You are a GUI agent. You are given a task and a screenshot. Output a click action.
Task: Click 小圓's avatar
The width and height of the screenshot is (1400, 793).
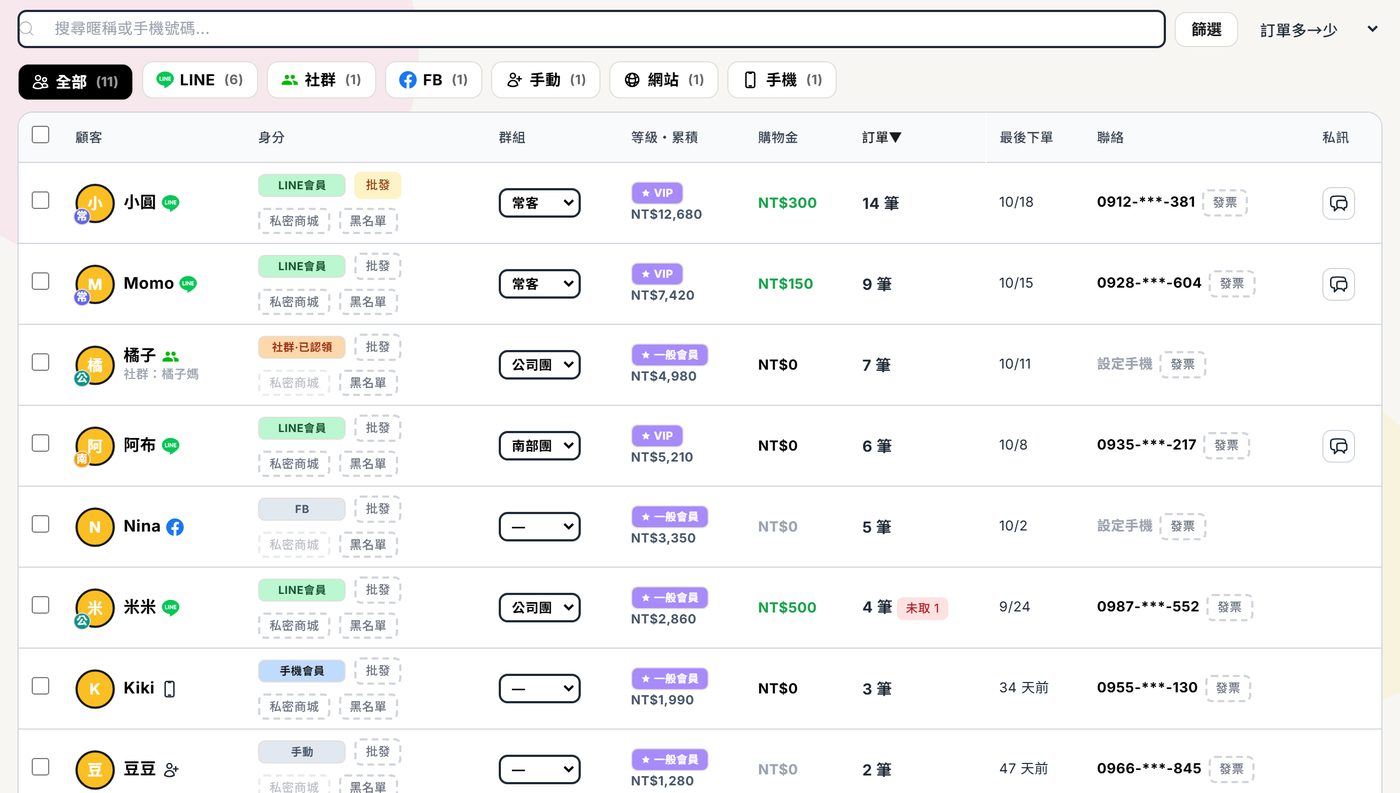point(95,203)
